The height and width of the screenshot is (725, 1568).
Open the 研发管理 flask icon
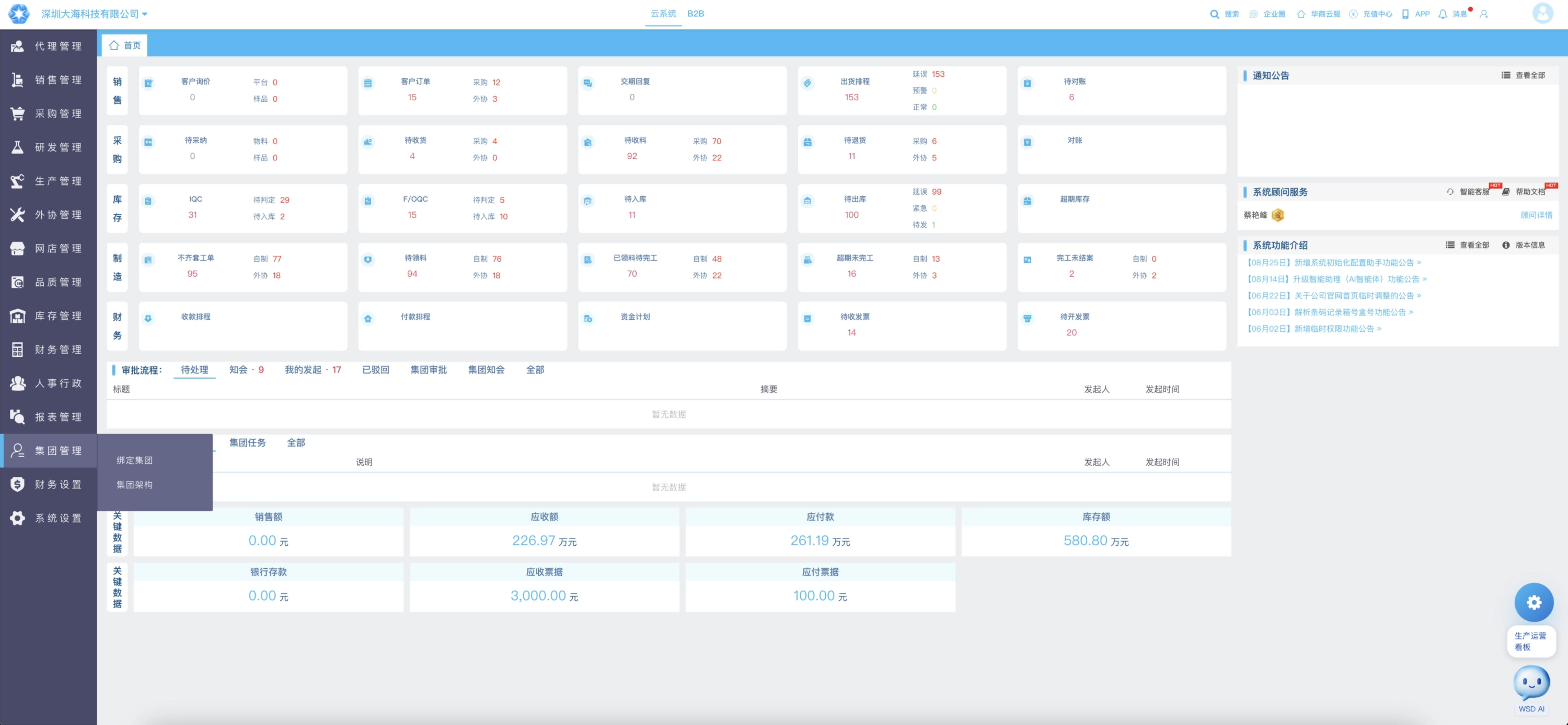point(18,147)
